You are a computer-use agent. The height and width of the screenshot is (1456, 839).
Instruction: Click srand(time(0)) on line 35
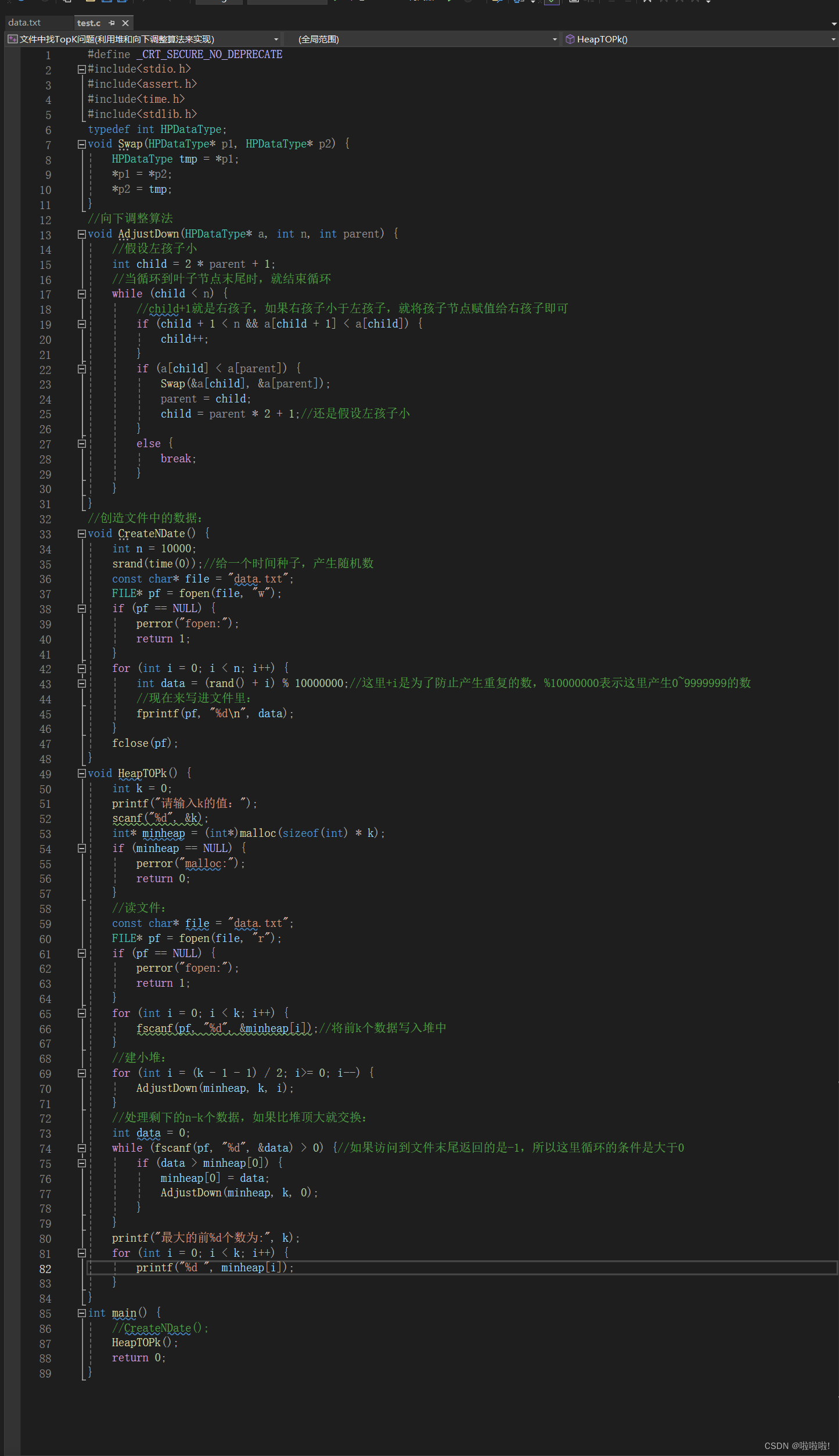(x=156, y=563)
